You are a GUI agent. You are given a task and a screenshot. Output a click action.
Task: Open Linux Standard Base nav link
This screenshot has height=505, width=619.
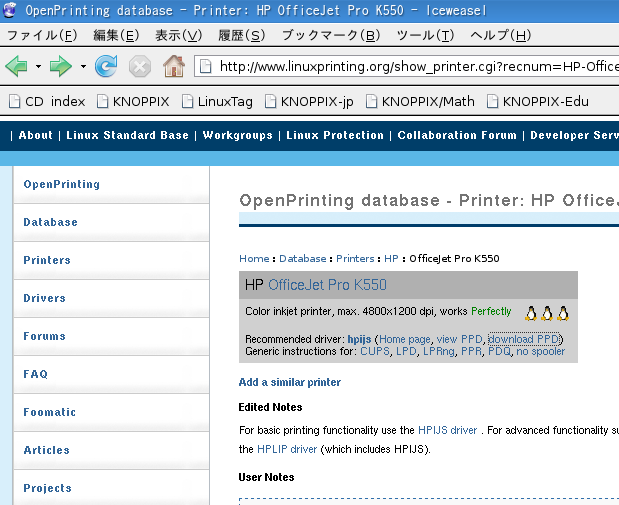(127, 135)
